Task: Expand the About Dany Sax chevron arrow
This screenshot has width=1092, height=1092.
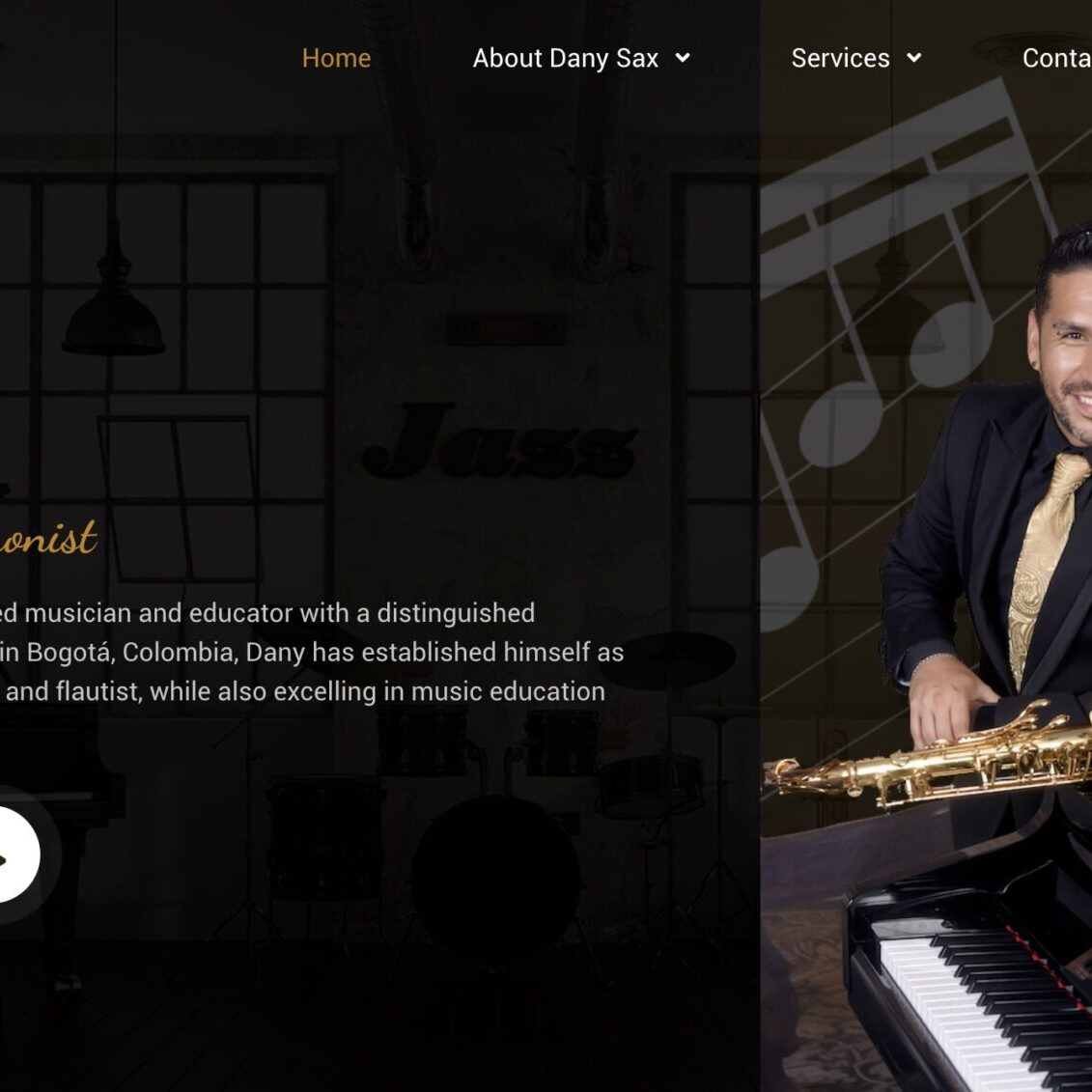Action: tap(683, 58)
